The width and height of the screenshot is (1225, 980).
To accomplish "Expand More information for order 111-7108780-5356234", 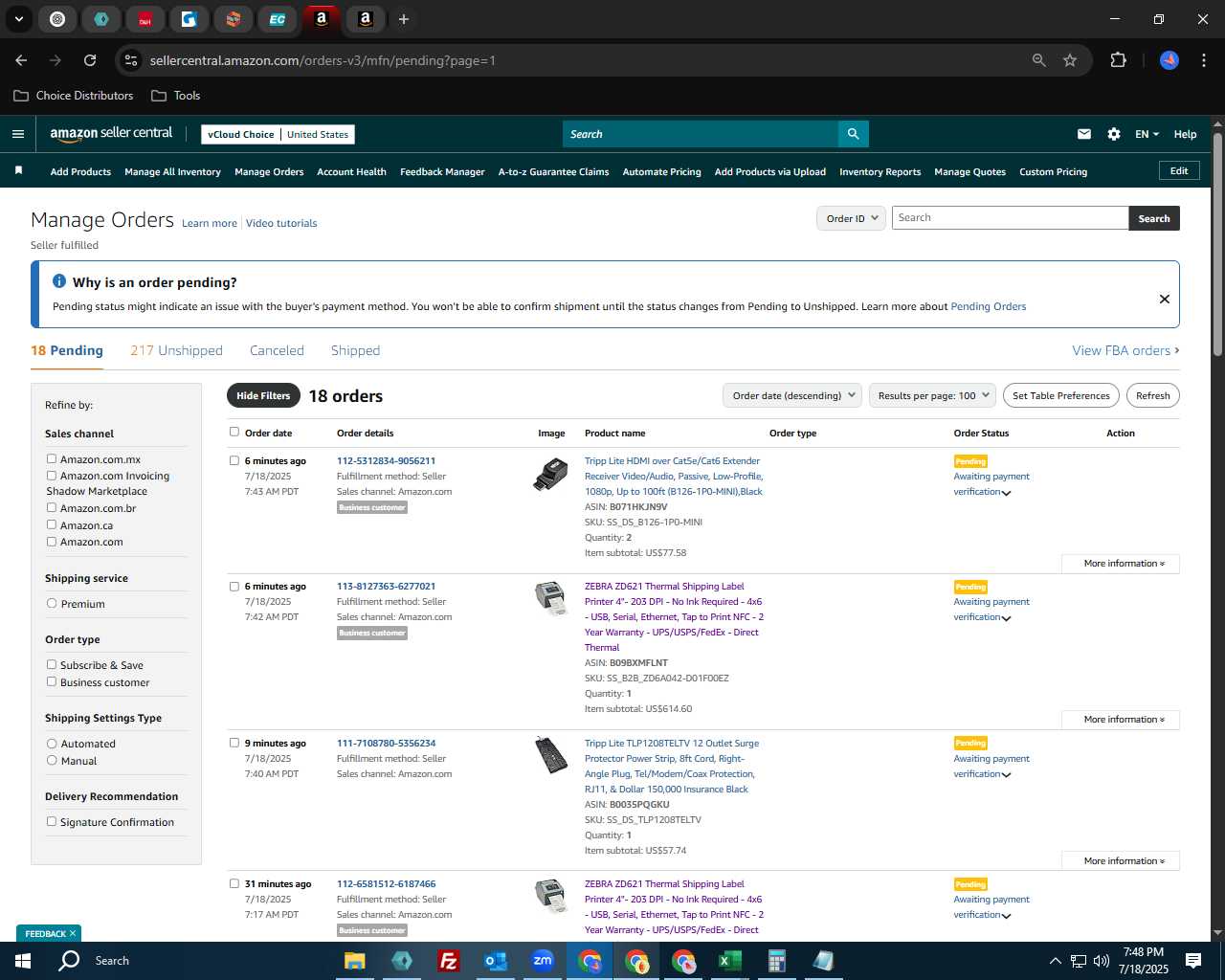I will (x=1120, y=861).
